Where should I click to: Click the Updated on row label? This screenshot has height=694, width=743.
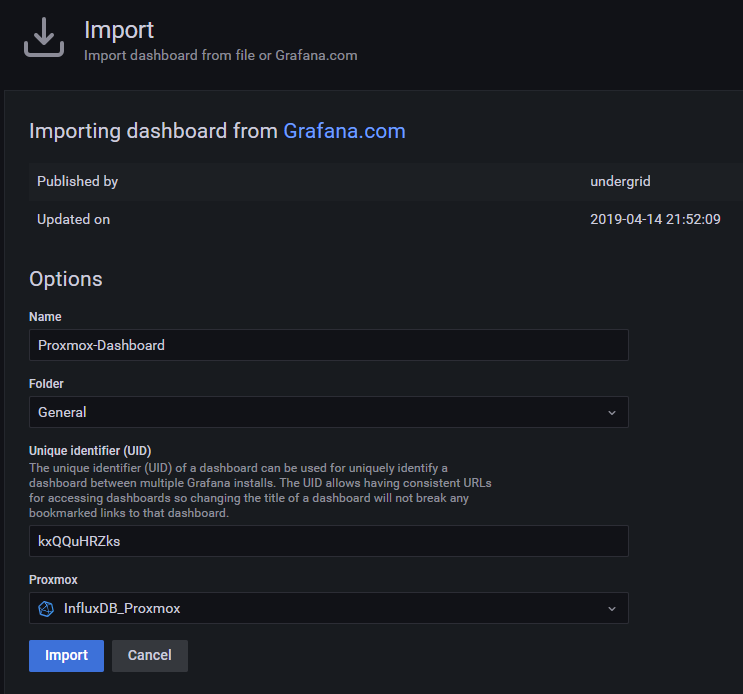tap(73, 219)
